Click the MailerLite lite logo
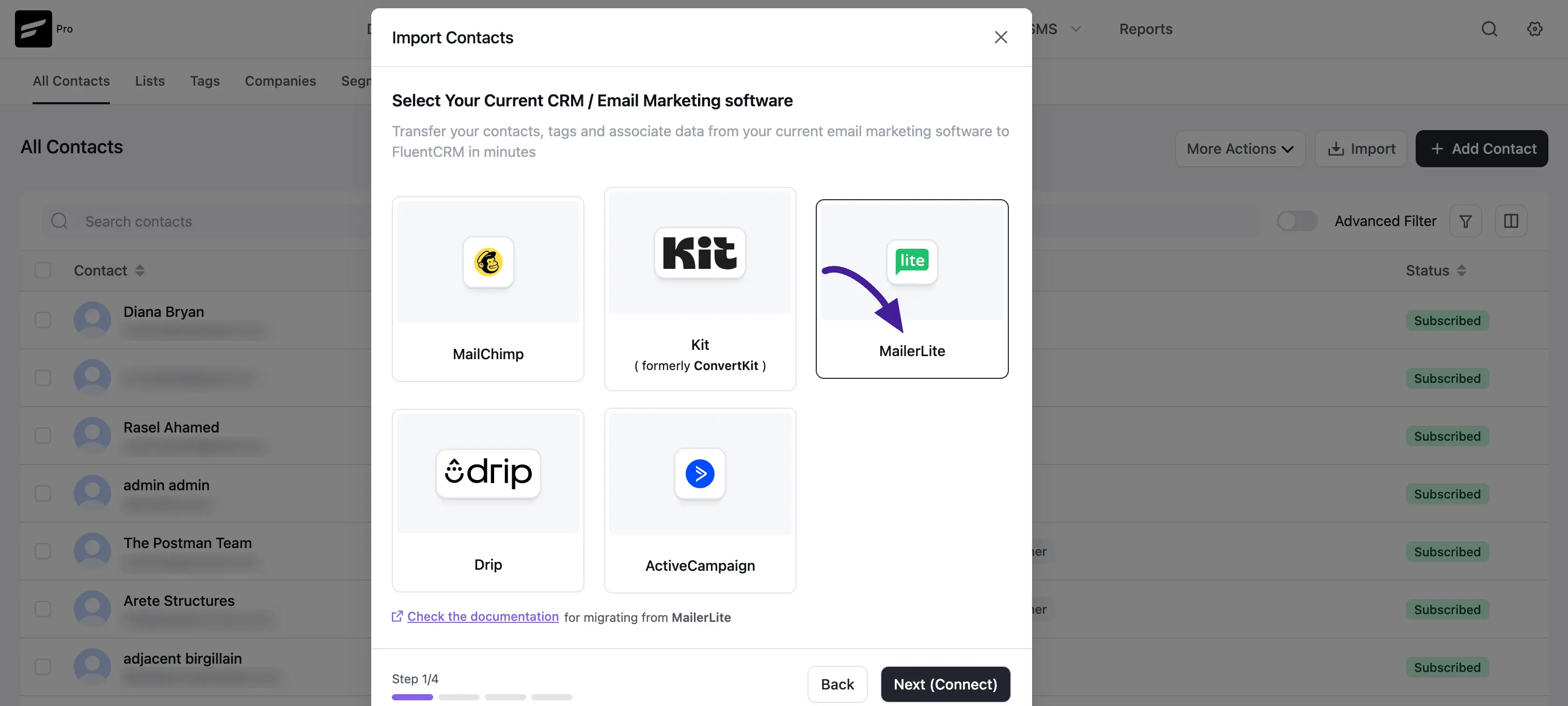The image size is (1568, 706). 912,261
